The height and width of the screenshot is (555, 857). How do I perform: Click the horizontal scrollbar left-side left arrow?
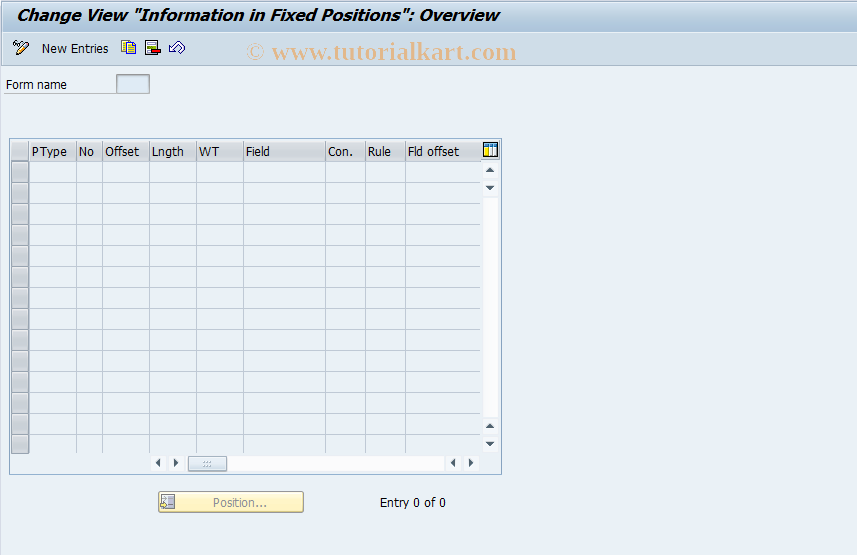(x=158, y=463)
